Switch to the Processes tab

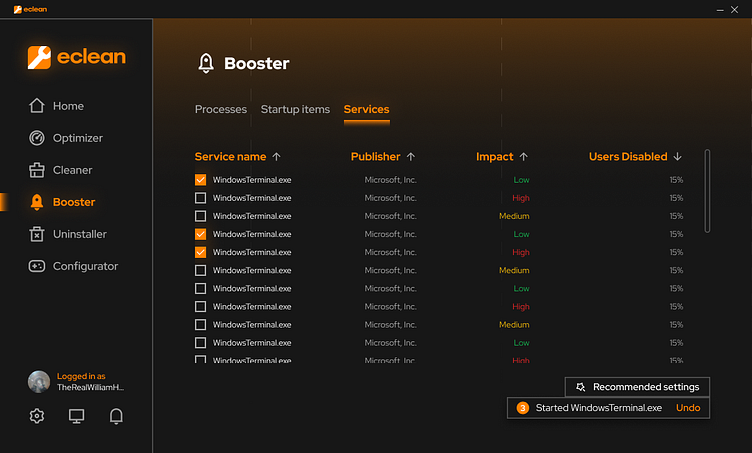click(x=221, y=109)
